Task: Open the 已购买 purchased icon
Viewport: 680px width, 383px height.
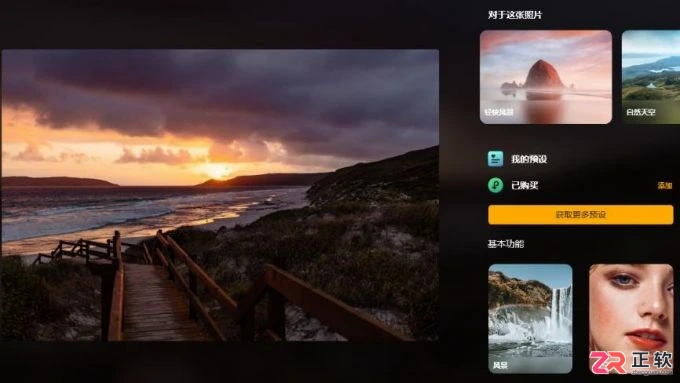Action: click(495, 185)
